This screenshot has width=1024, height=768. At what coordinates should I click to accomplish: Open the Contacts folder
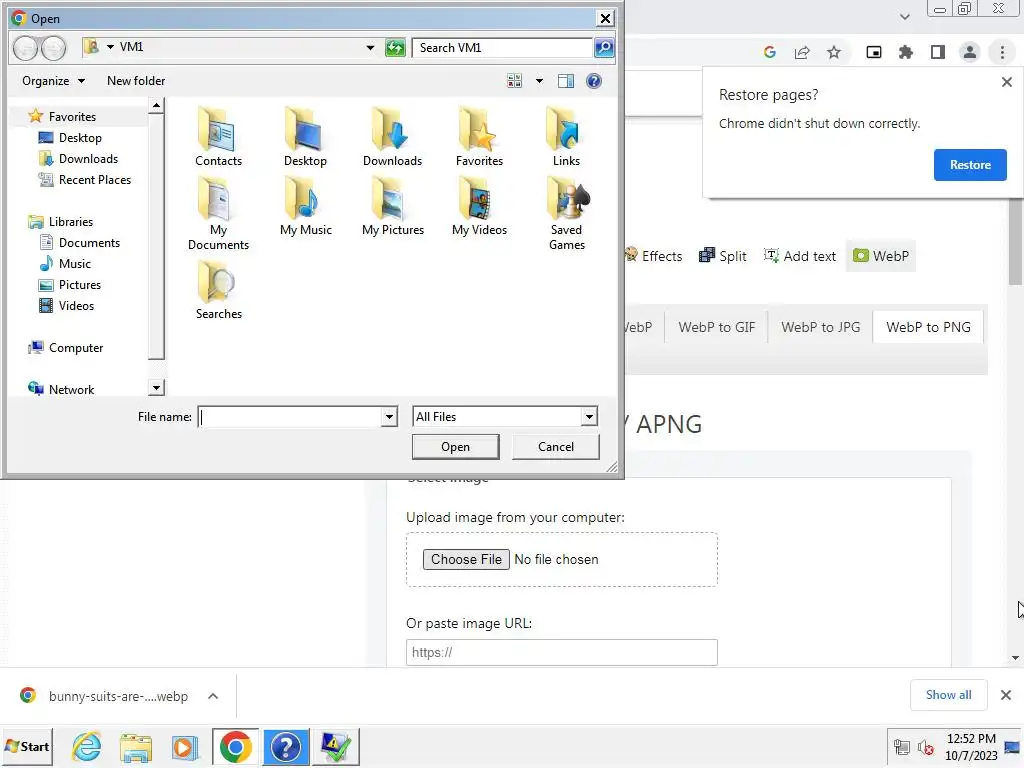tap(218, 137)
